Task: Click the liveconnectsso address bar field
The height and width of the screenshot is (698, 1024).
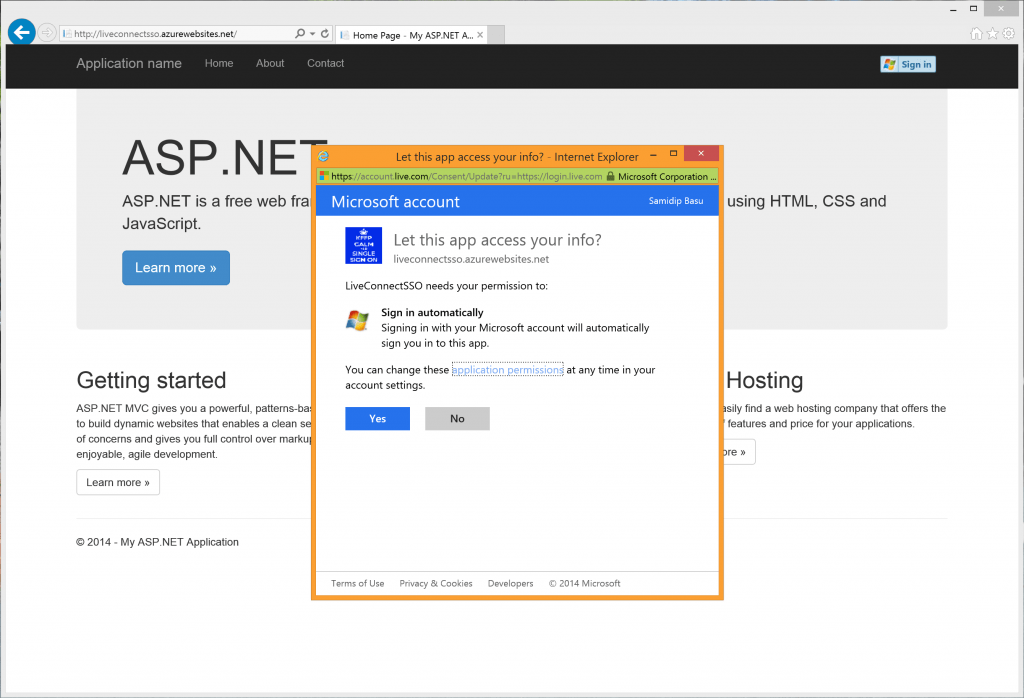Action: [175, 34]
